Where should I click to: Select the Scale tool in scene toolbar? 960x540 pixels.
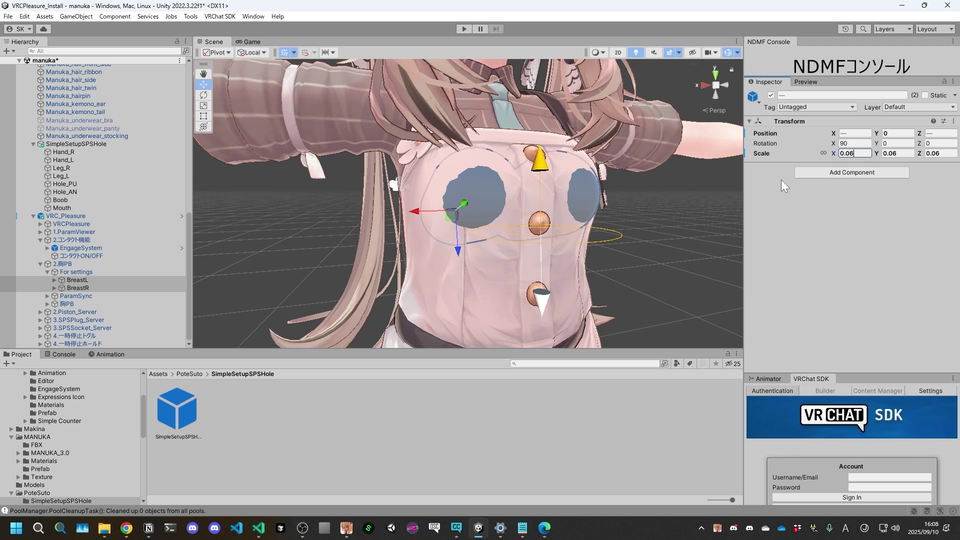[x=203, y=105]
